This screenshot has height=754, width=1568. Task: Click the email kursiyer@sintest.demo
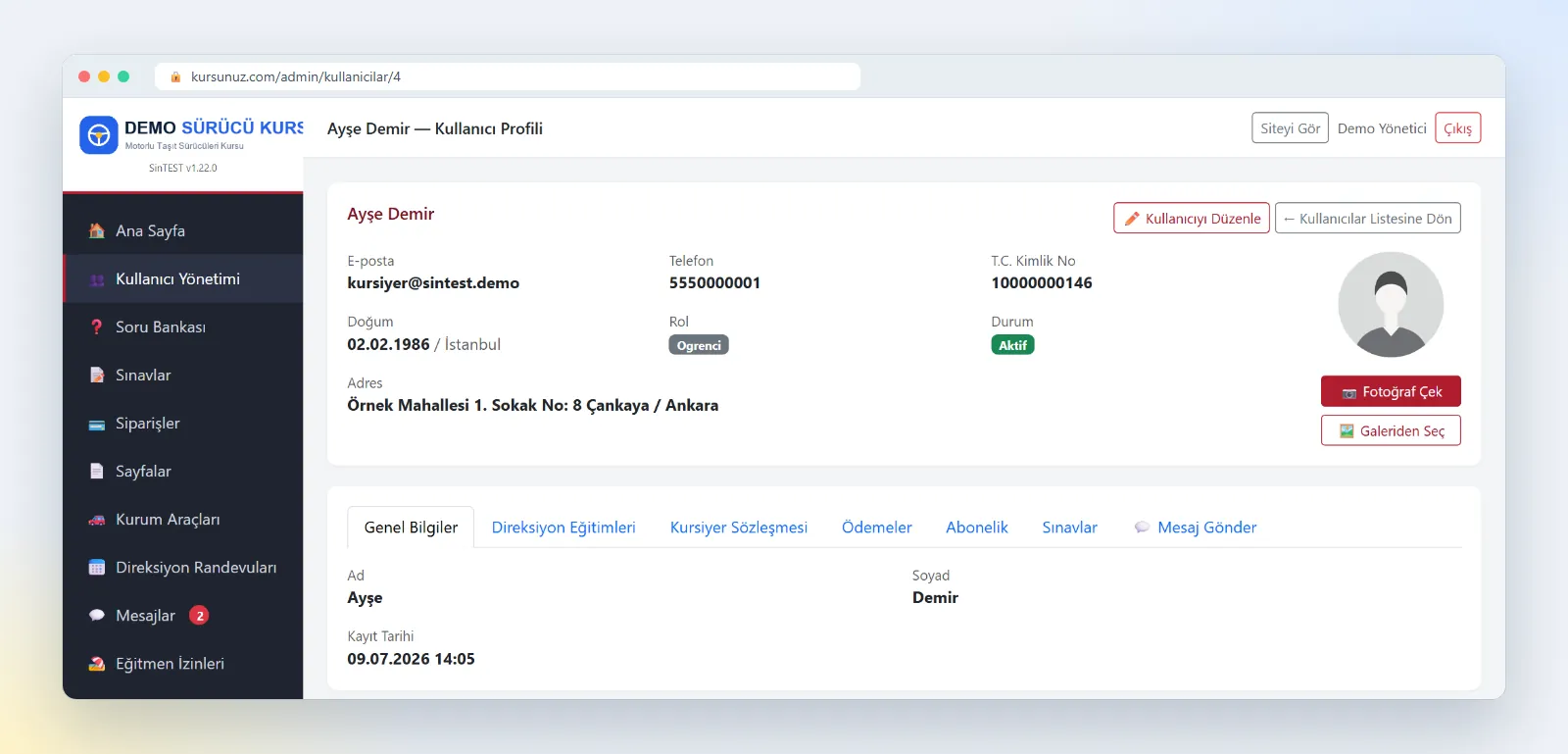[x=433, y=283]
